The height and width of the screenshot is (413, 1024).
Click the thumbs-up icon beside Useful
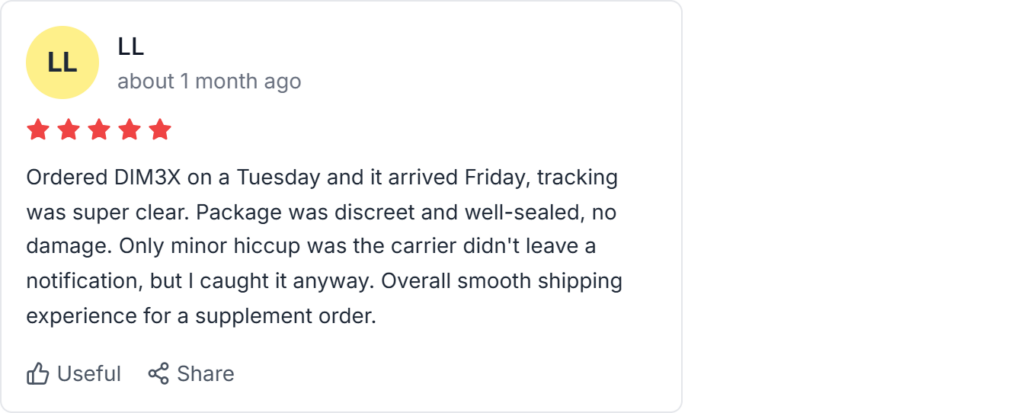pyautogui.click(x=38, y=374)
